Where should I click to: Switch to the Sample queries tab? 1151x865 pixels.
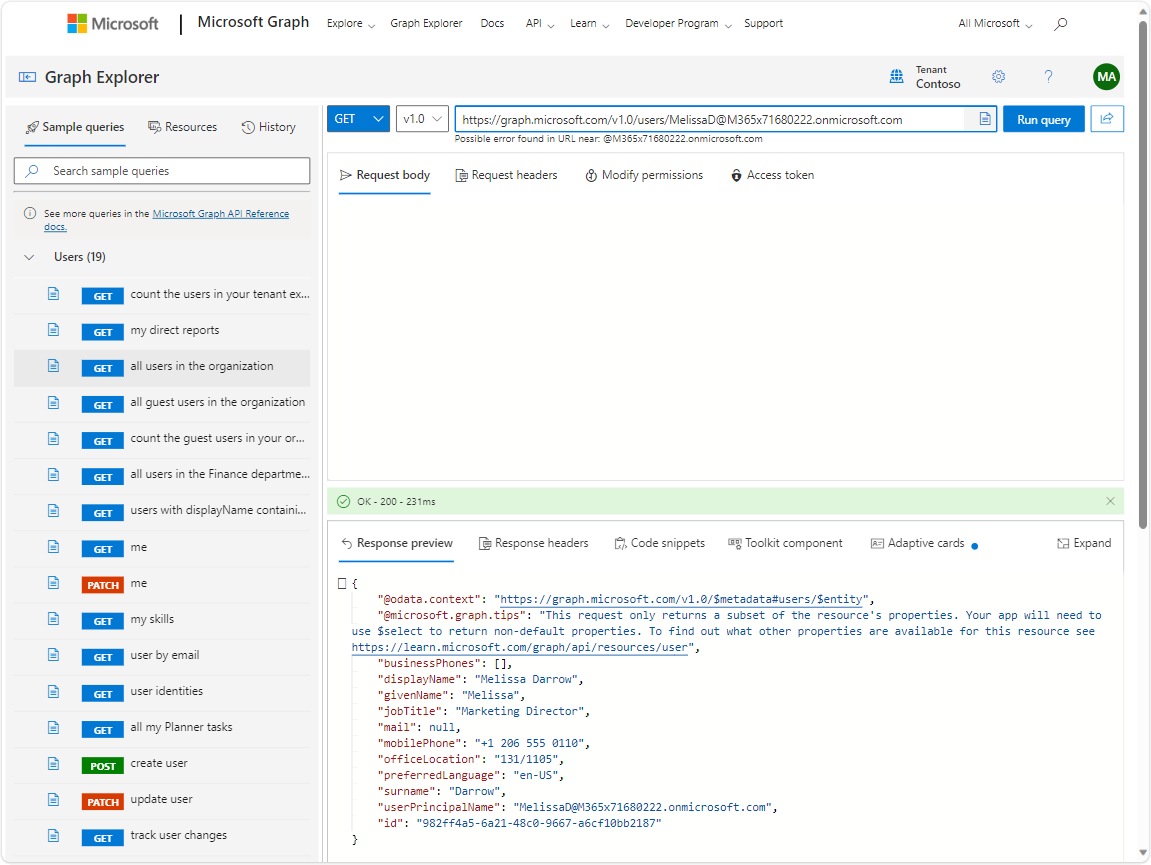tap(75, 127)
